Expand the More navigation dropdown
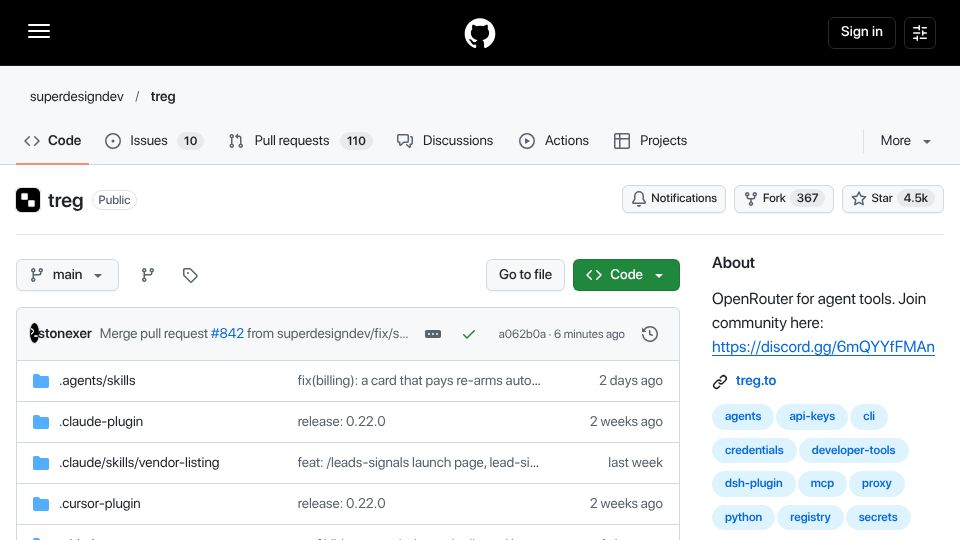 point(906,141)
